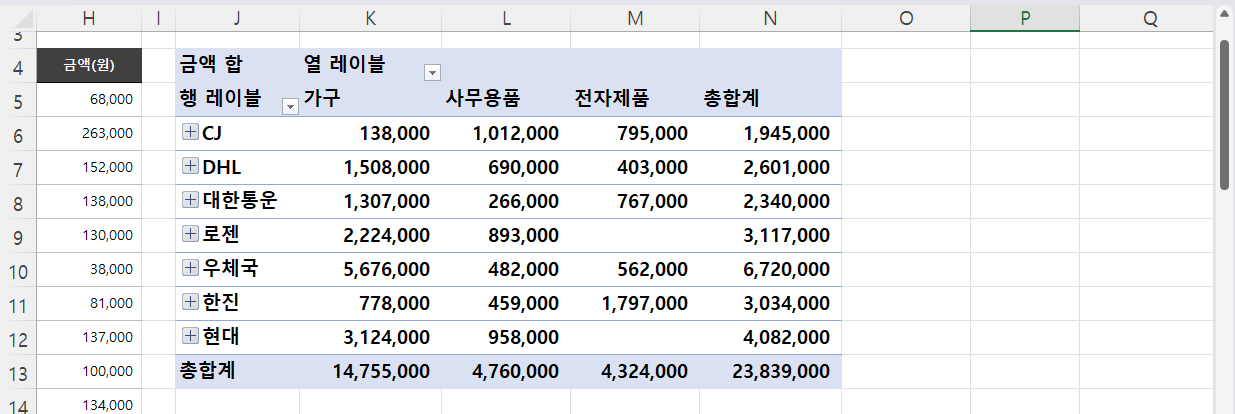Viewport: 1235px width, 414px height.
Task: Click cell with value 6,720,000
Action: coord(770,269)
